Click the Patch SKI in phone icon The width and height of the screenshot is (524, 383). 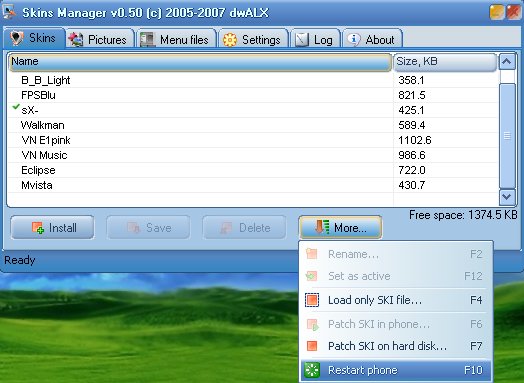[x=312, y=324]
